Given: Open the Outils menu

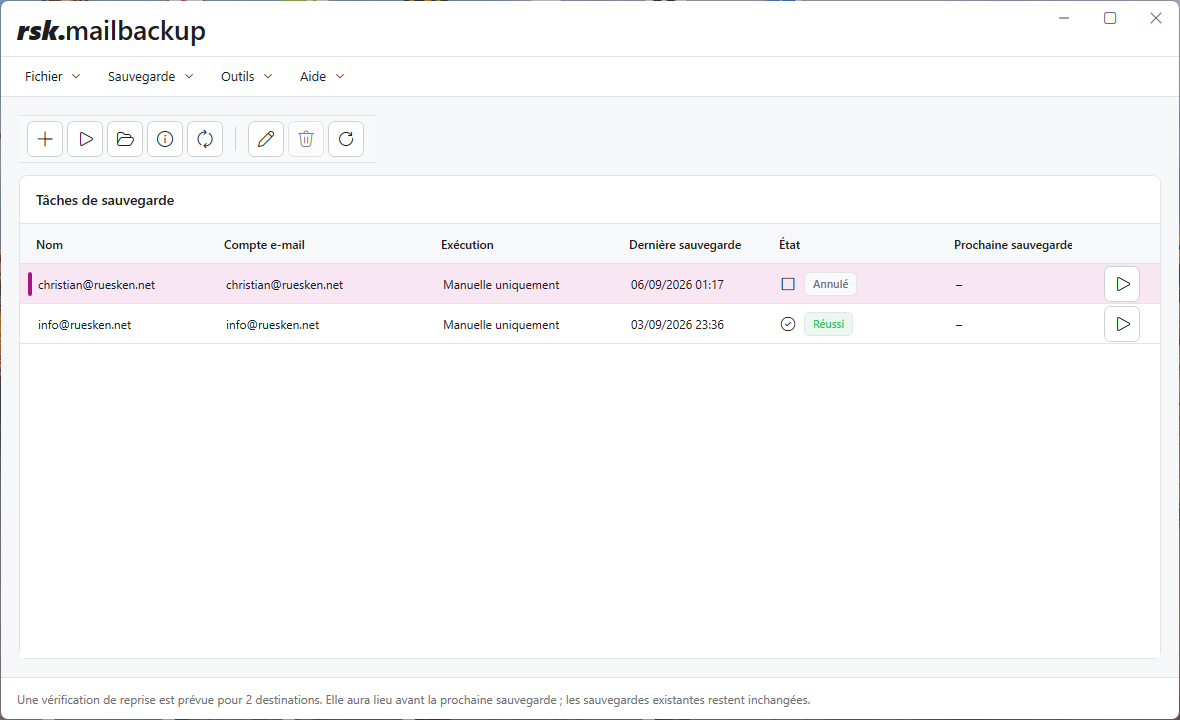Looking at the screenshot, I should pyautogui.click(x=246, y=77).
